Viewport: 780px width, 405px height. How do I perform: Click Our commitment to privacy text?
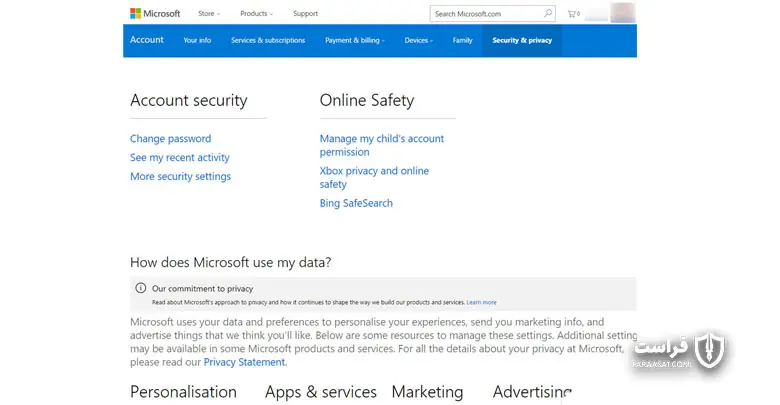pyautogui.click(x=202, y=289)
